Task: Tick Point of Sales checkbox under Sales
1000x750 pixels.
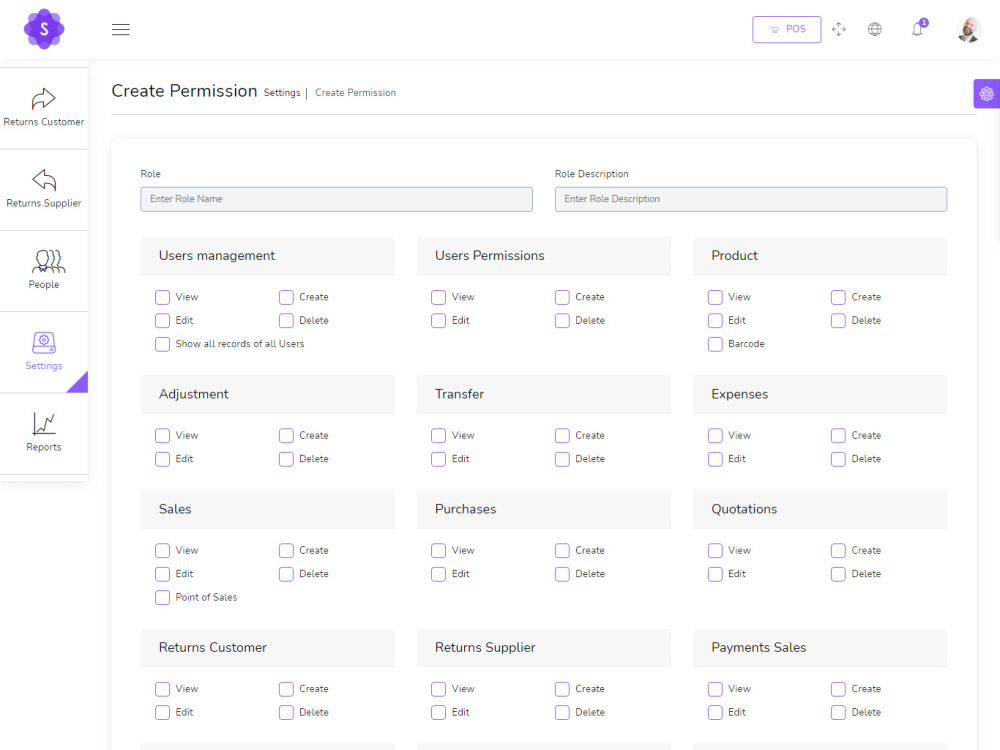Action: pyautogui.click(x=163, y=597)
